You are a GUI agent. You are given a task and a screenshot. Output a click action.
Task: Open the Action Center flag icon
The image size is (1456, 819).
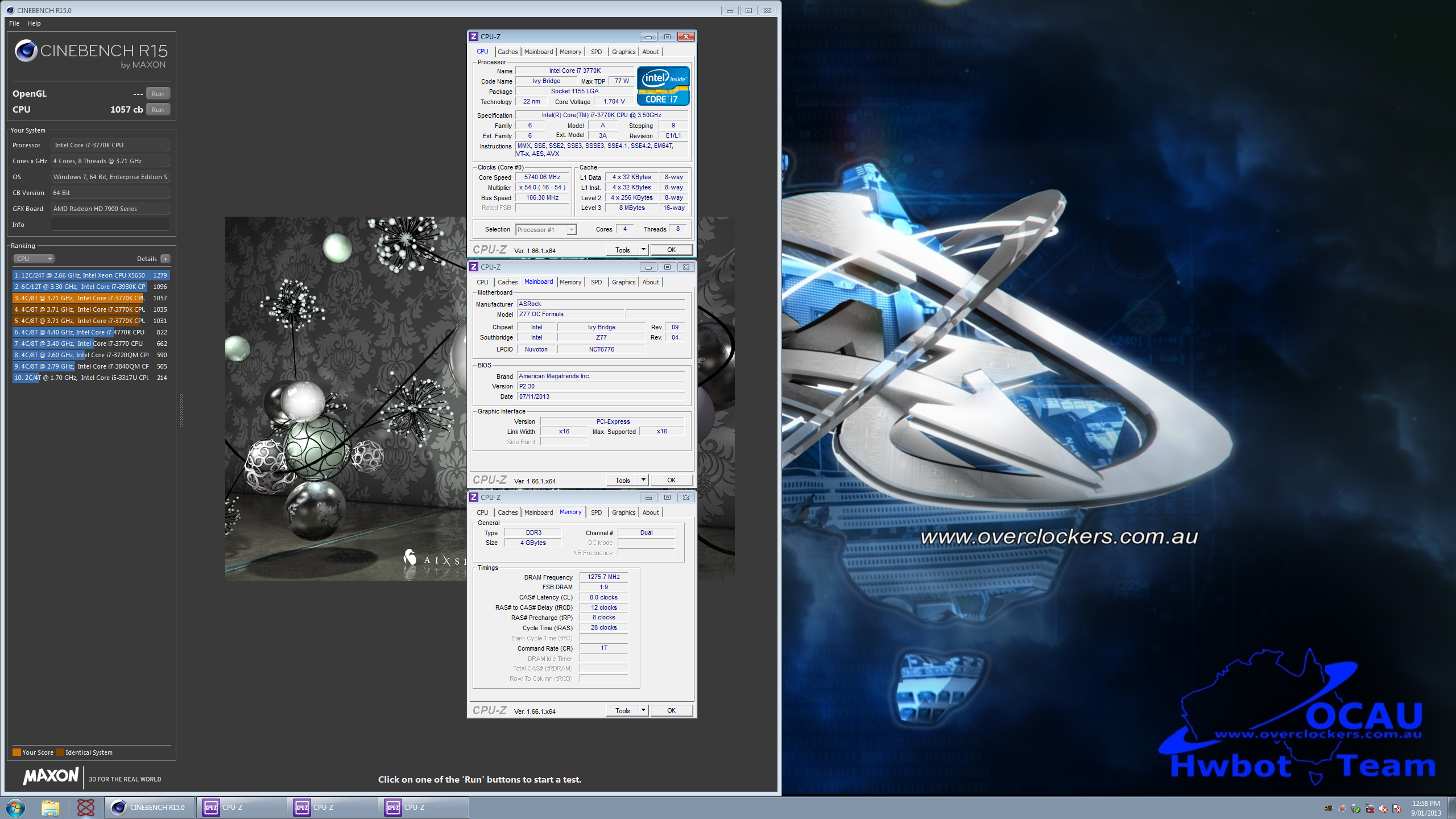(x=1397, y=808)
